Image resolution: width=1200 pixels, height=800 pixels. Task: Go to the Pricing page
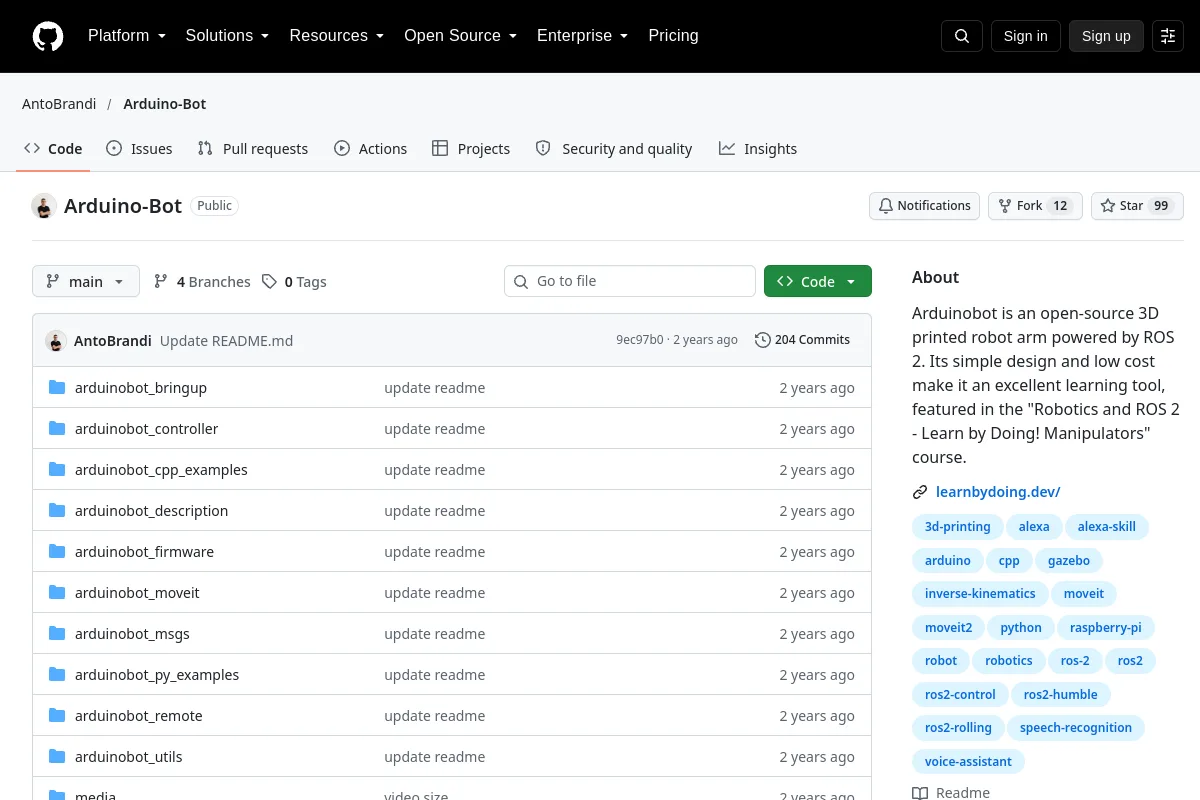(x=674, y=36)
